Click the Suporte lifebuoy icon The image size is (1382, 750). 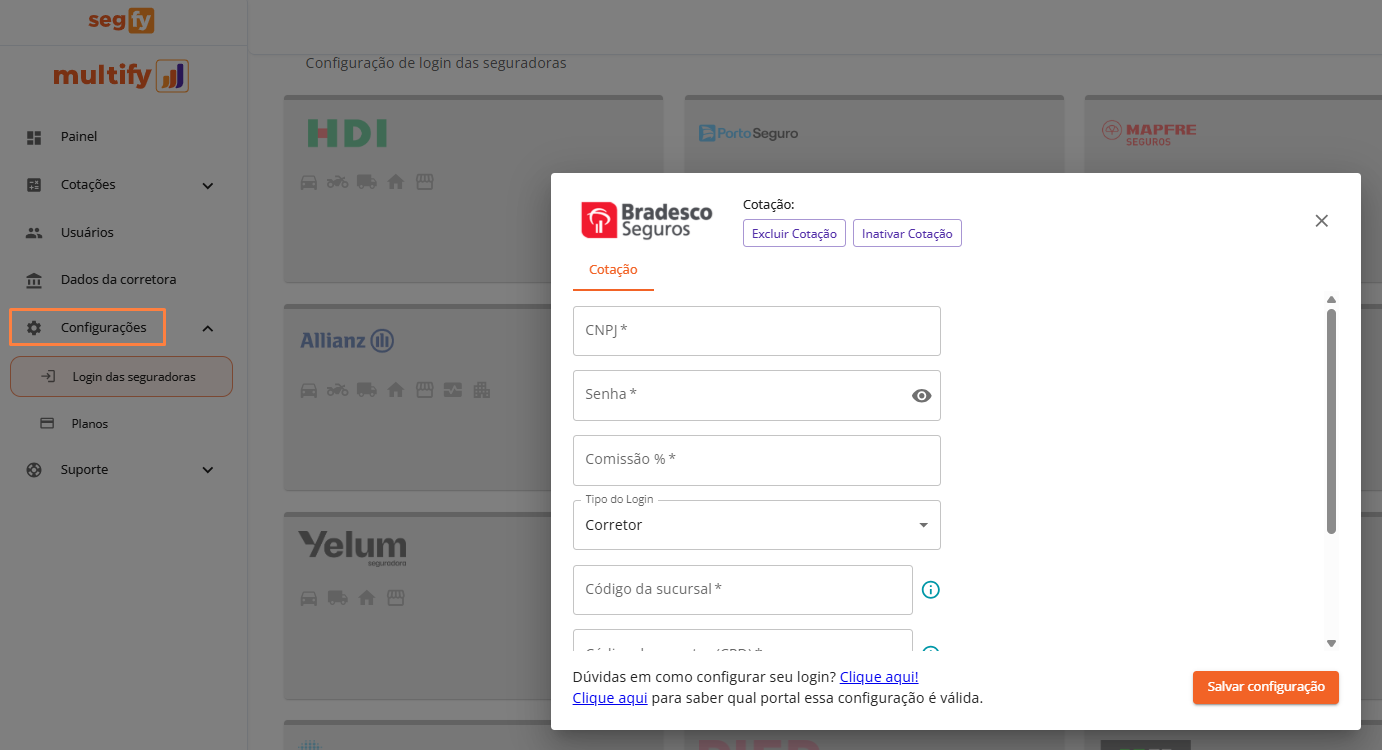34,470
